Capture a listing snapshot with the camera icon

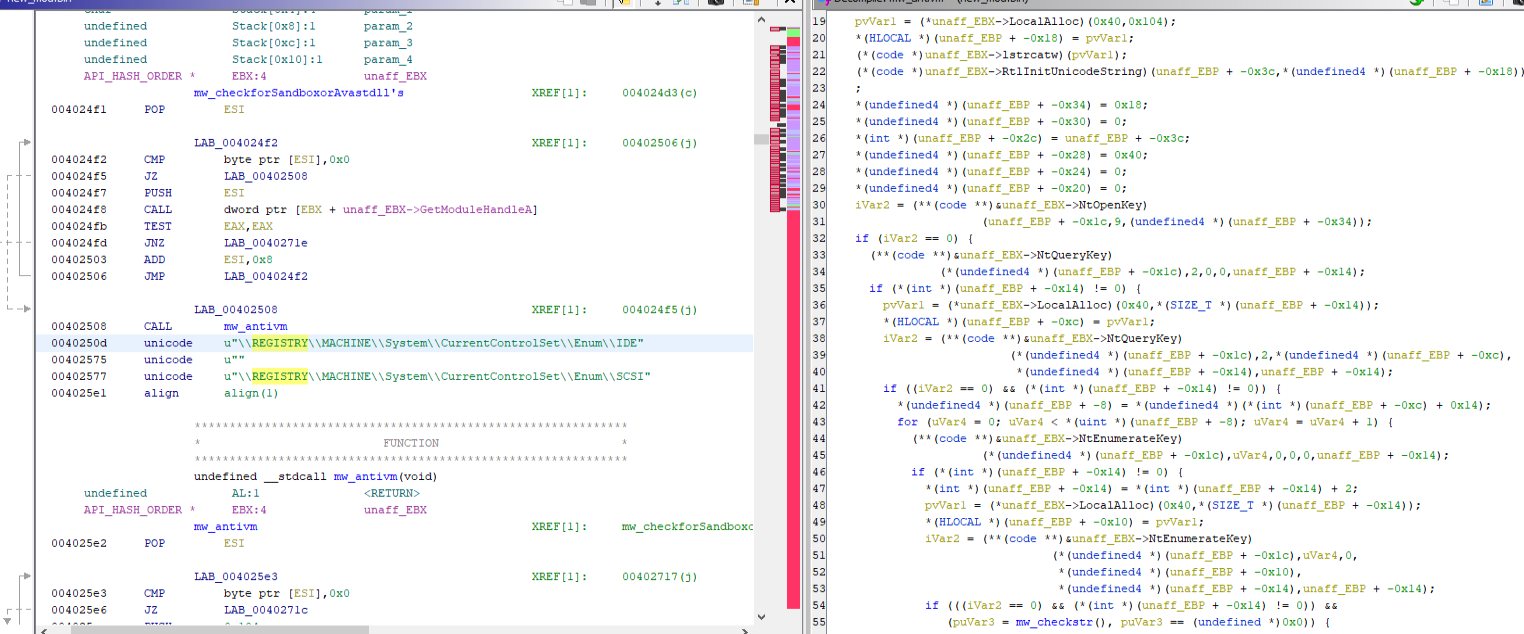tap(717, 3)
